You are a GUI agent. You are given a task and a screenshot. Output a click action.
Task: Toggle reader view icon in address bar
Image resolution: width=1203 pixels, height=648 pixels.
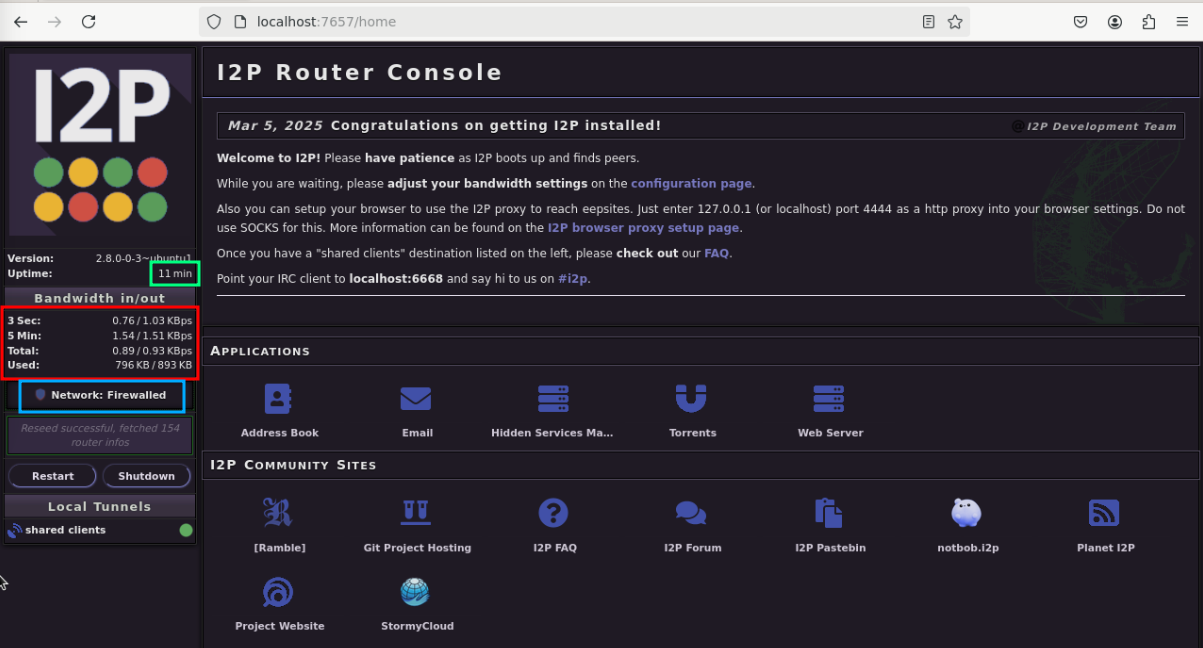(x=929, y=21)
